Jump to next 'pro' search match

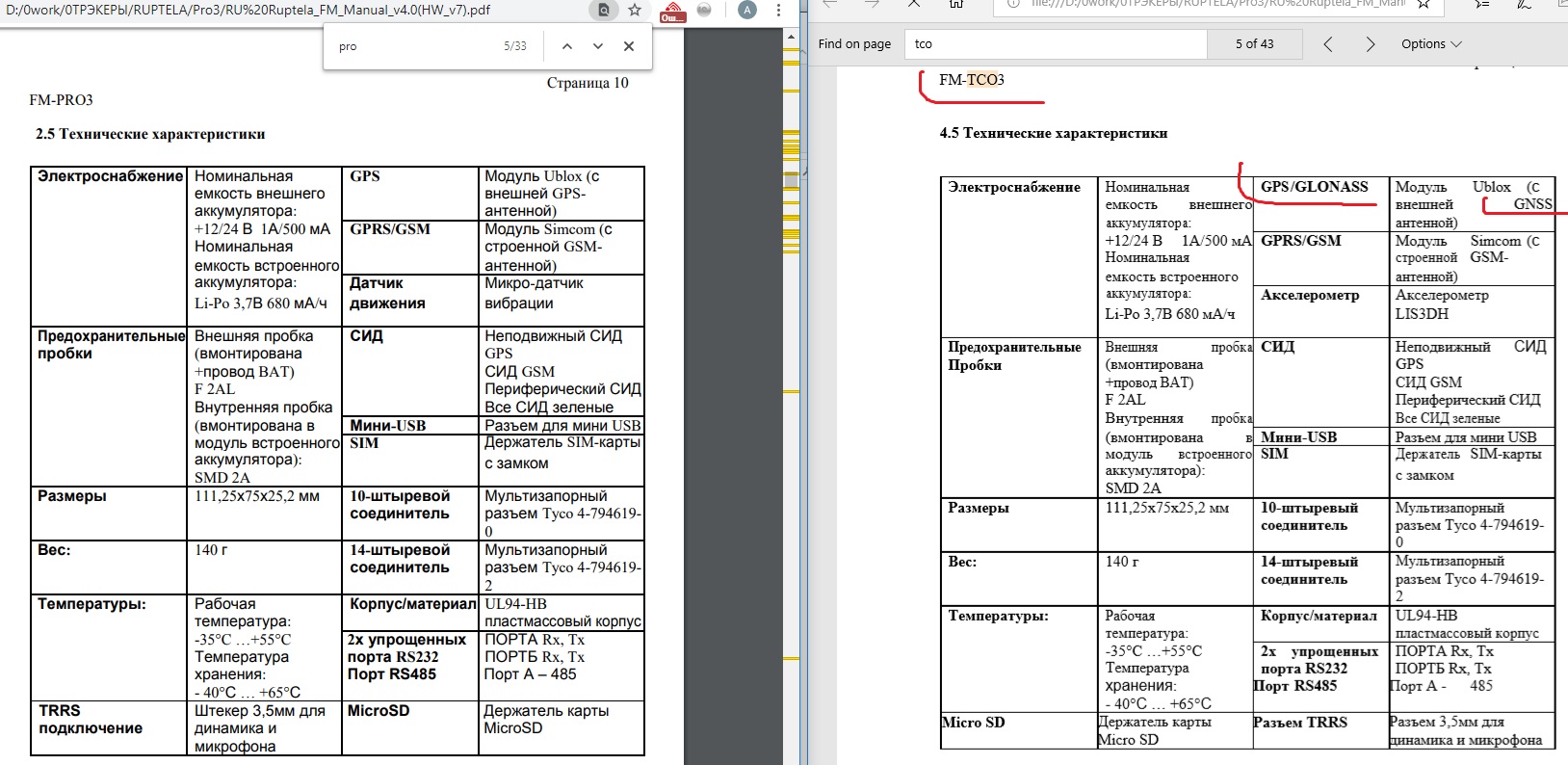[x=598, y=46]
